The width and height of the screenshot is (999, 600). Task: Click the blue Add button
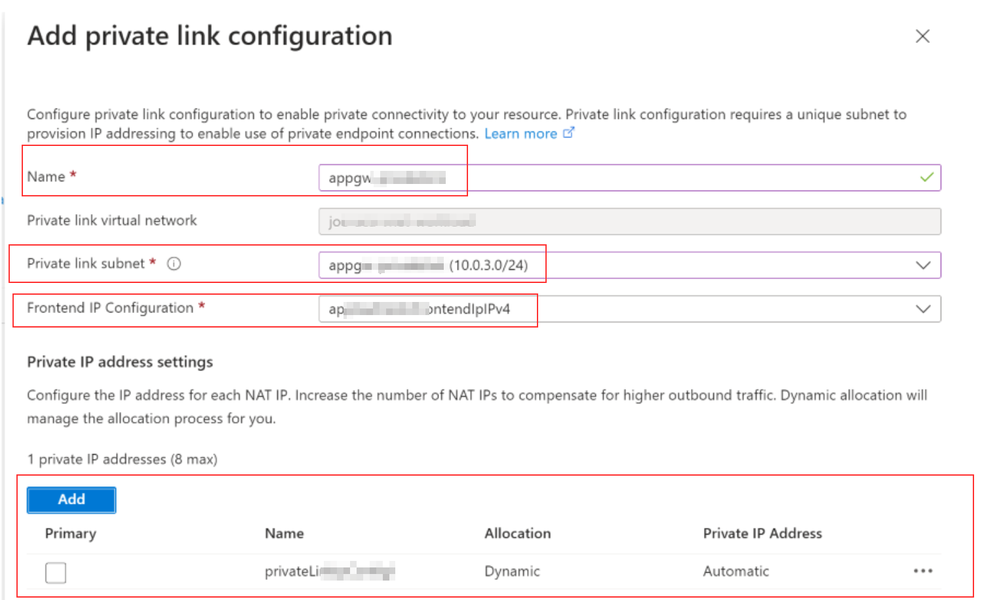[x=71, y=499]
